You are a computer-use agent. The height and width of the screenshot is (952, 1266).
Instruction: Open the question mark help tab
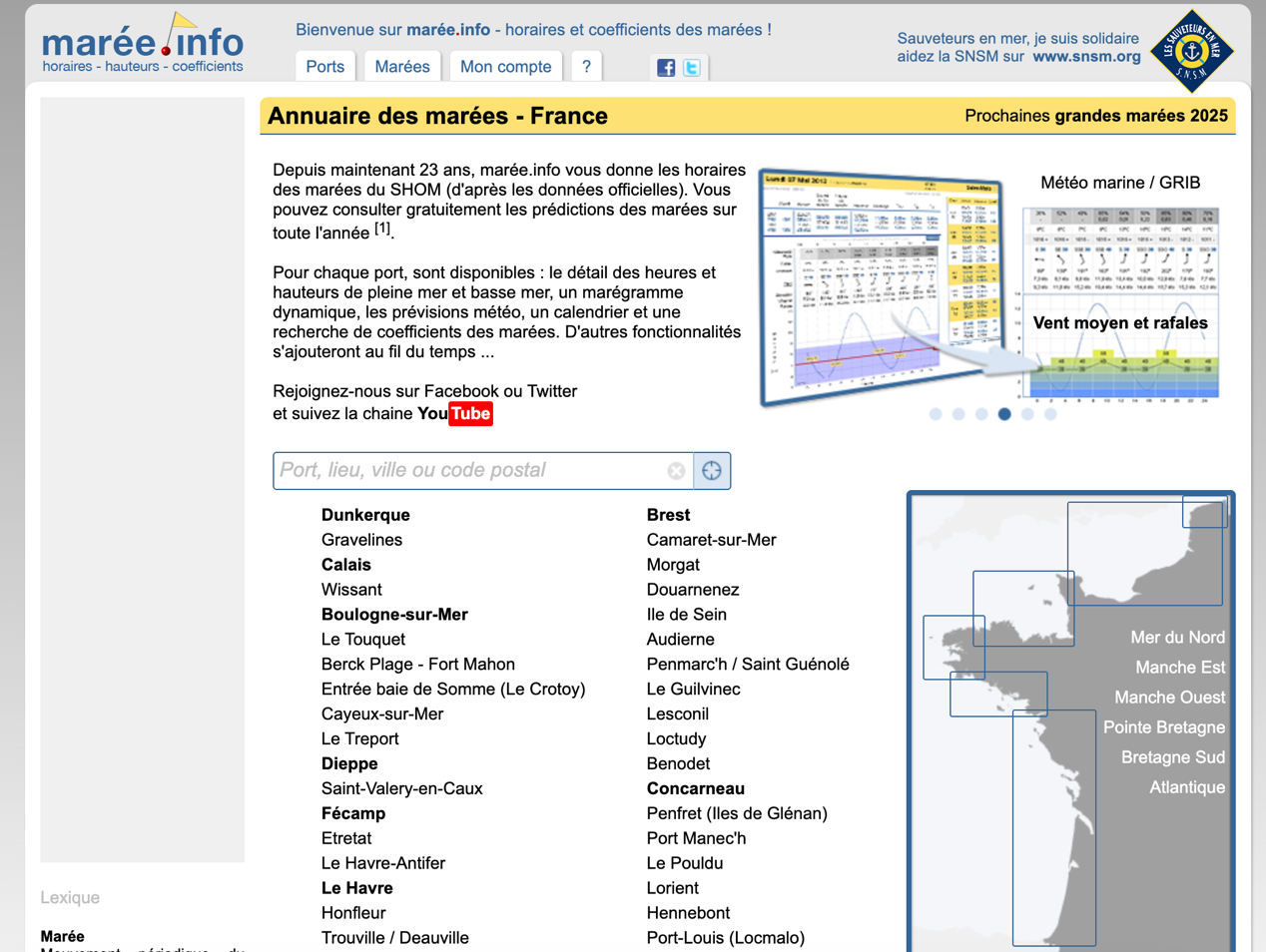(586, 67)
